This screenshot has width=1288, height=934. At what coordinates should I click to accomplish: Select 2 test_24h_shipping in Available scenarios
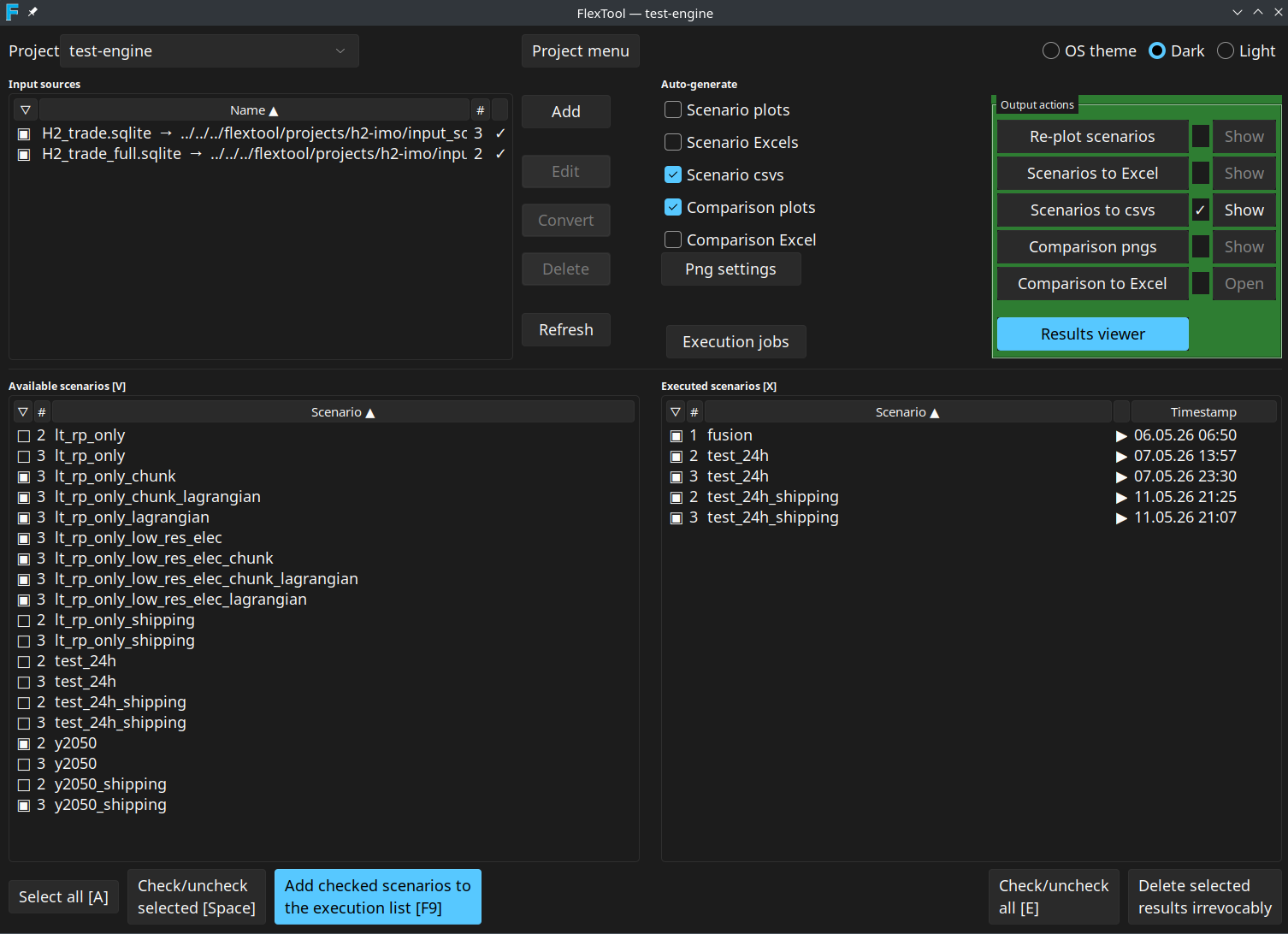[x=325, y=702]
